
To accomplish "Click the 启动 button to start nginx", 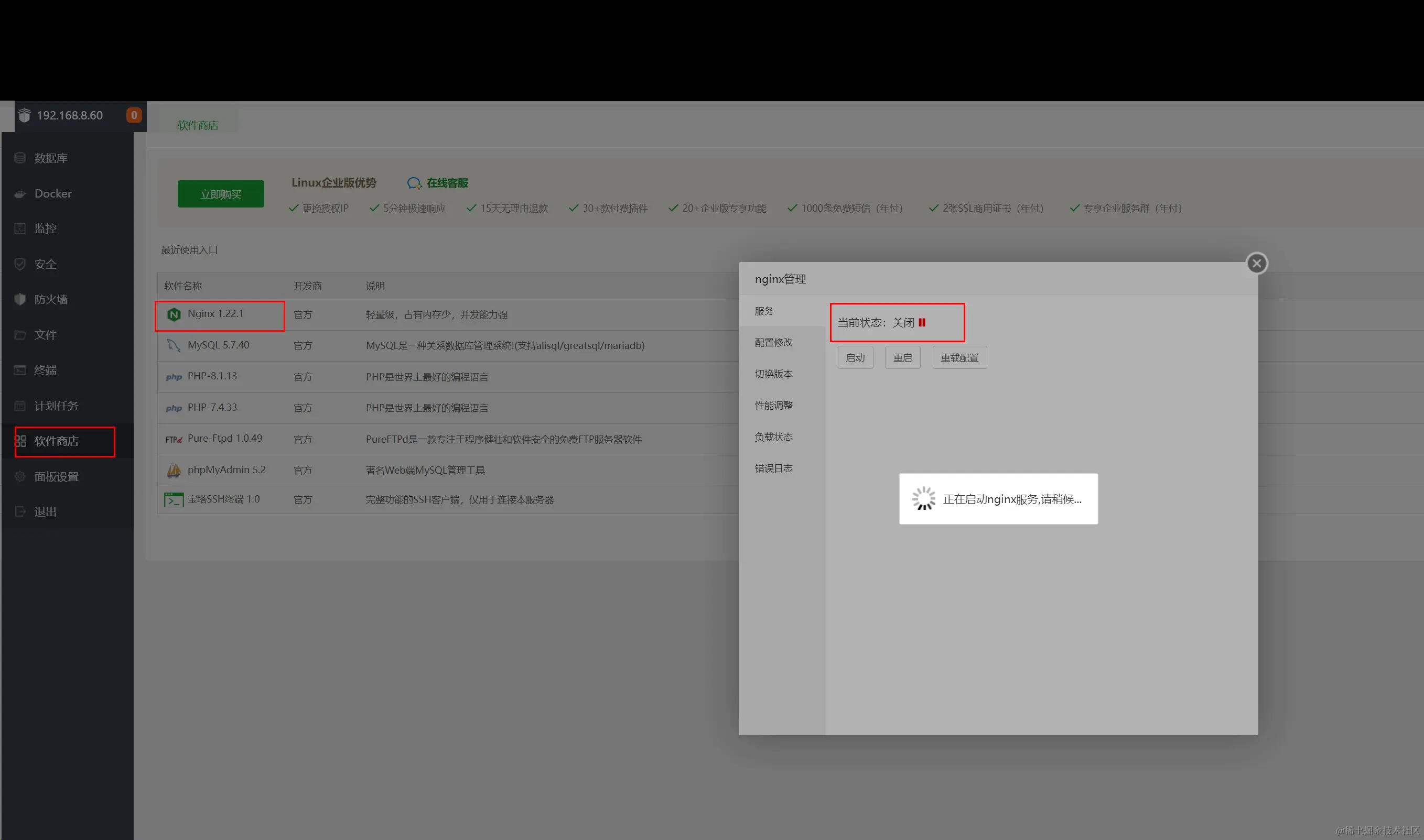I will pyautogui.click(x=855, y=358).
